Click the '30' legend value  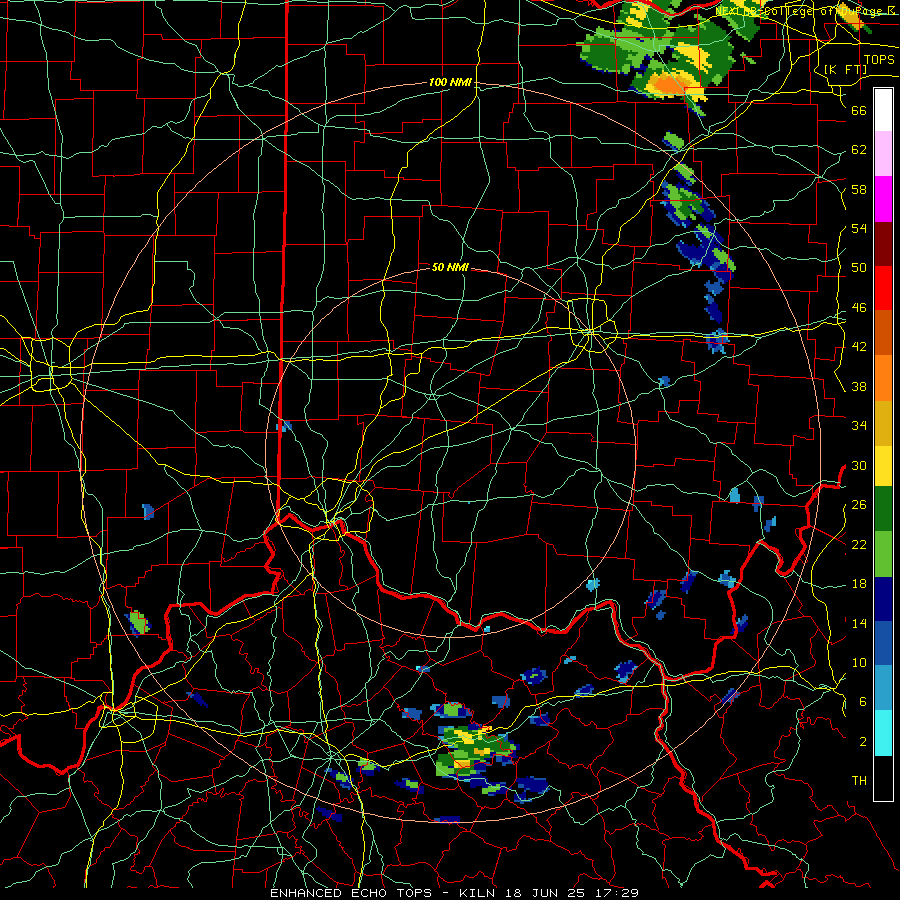(x=859, y=465)
